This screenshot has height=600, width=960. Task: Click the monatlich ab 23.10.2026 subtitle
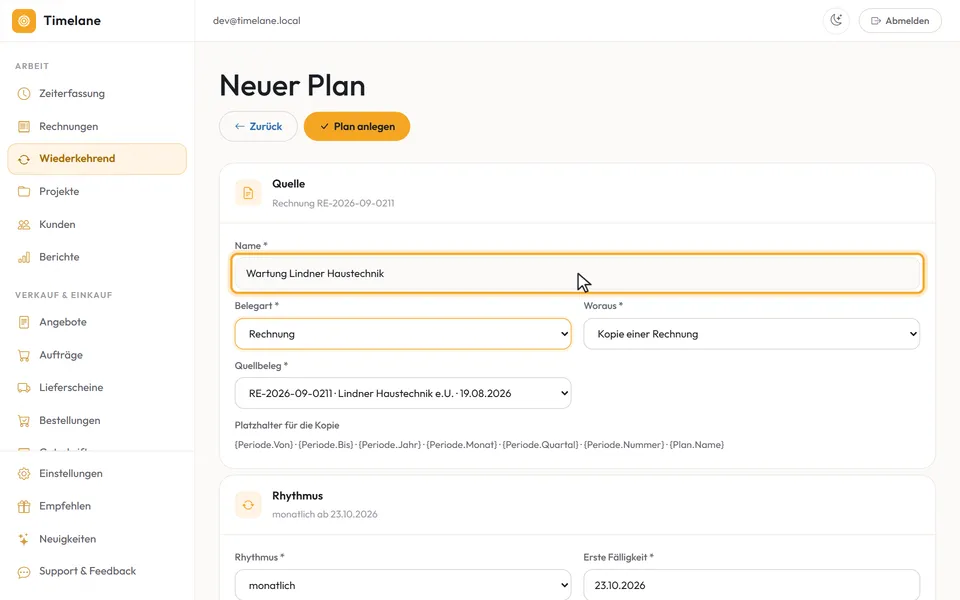(324, 514)
